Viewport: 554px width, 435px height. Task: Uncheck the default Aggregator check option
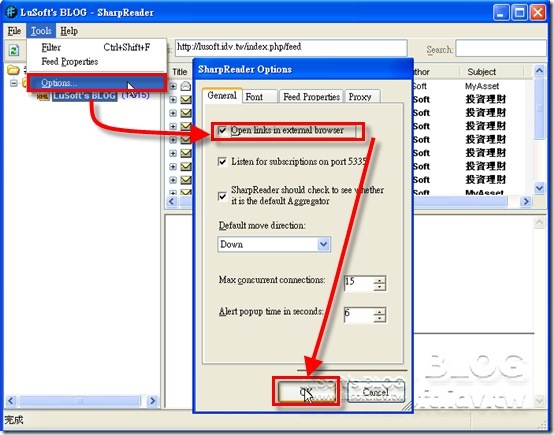pos(222,196)
